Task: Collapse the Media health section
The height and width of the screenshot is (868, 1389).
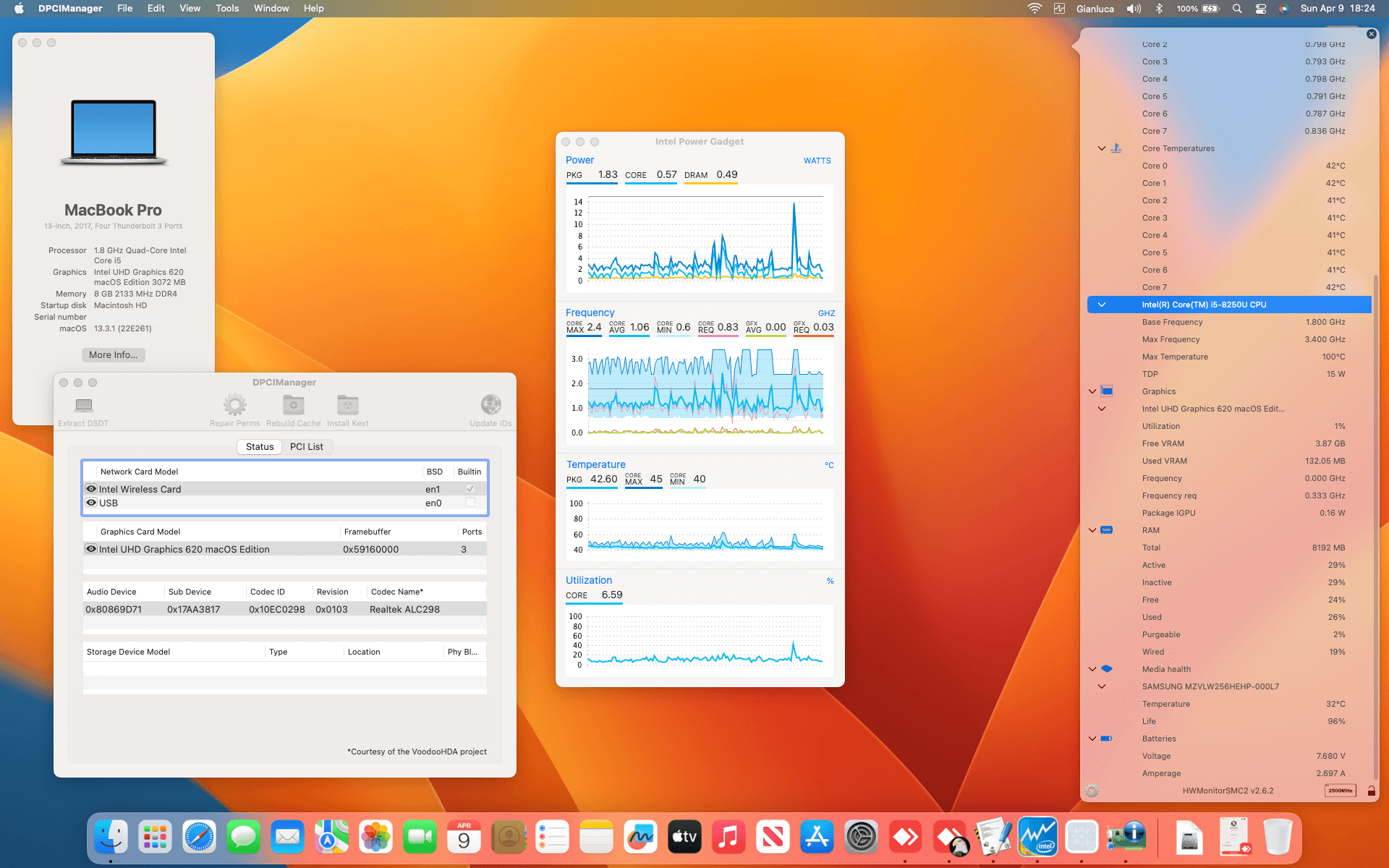Action: (1091, 669)
